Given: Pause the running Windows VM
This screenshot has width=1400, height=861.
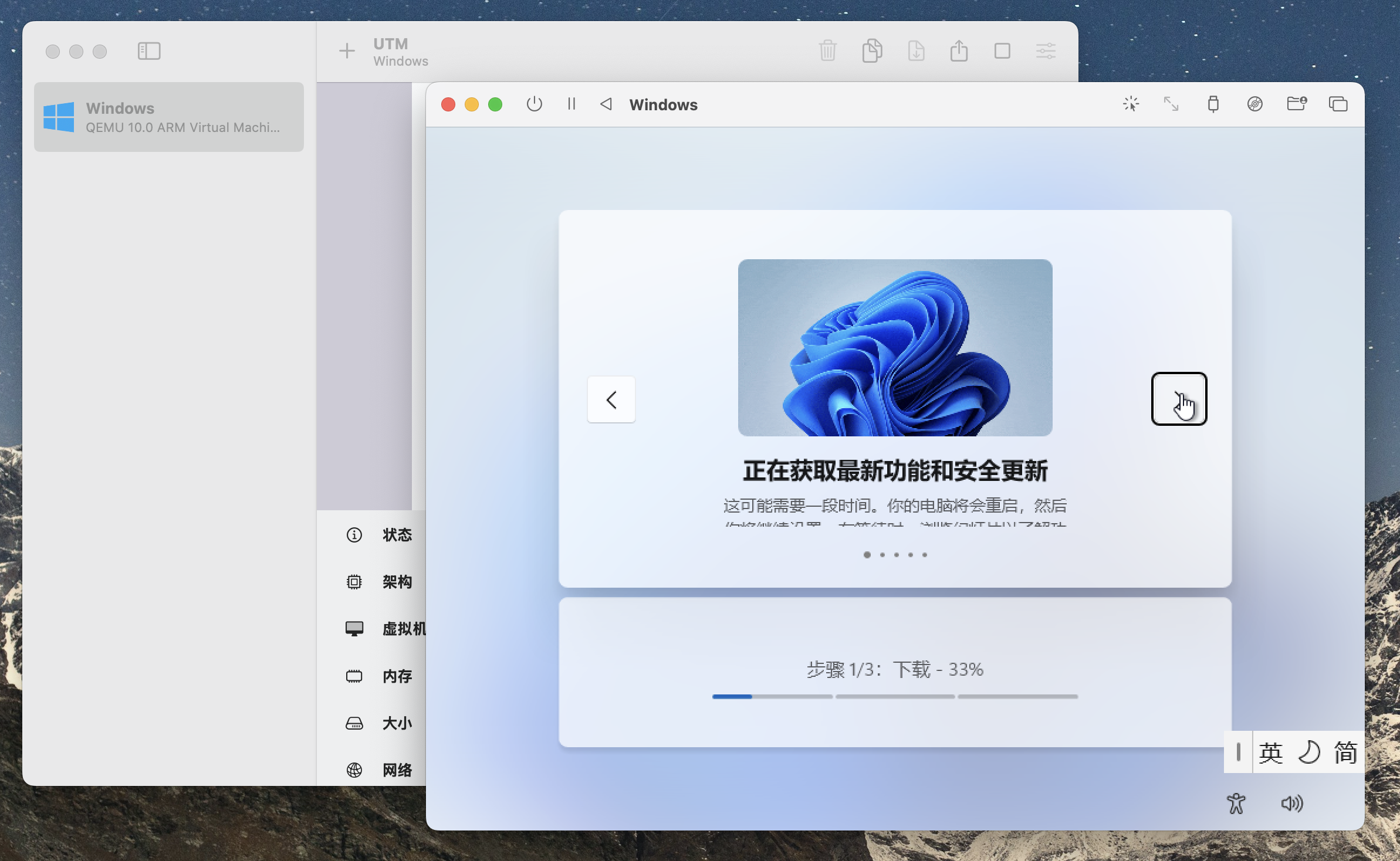Looking at the screenshot, I should [x=572, y=104].
